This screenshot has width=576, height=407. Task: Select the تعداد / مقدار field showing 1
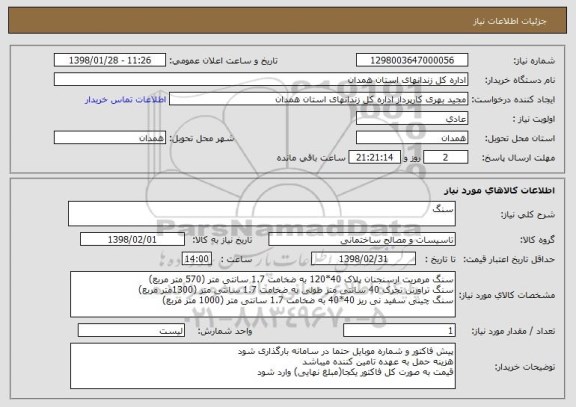click(399, 331)
